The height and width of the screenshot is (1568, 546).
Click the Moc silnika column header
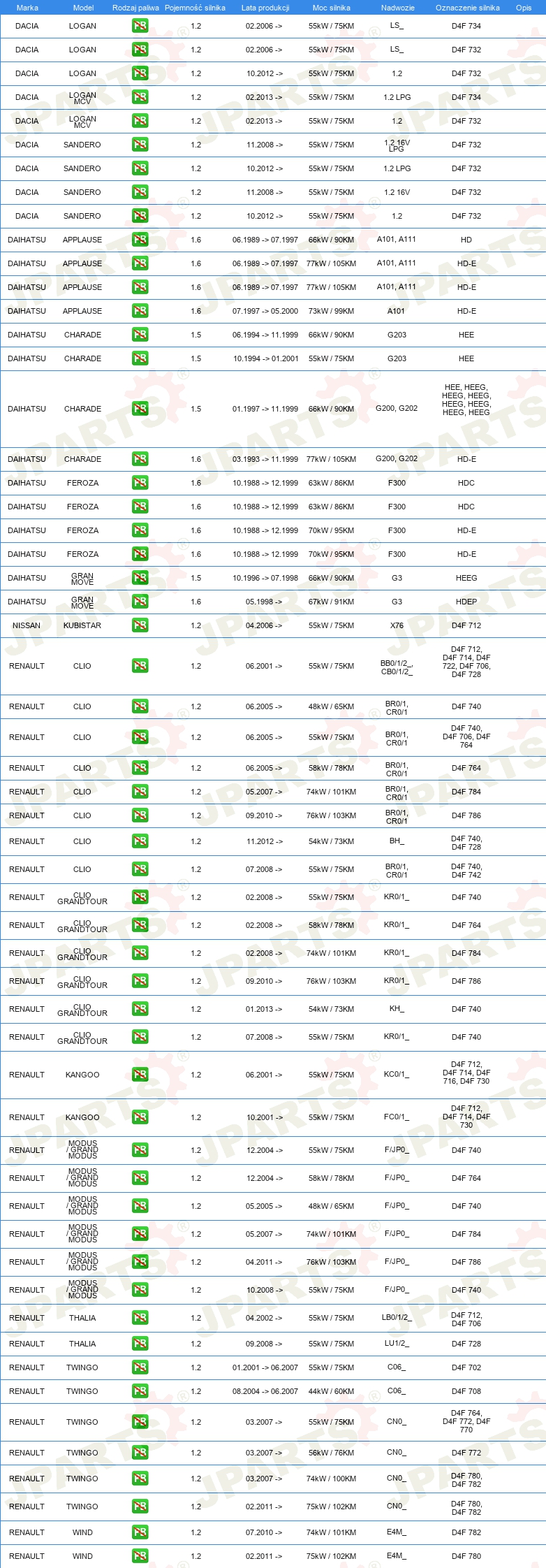coord(332,8)
